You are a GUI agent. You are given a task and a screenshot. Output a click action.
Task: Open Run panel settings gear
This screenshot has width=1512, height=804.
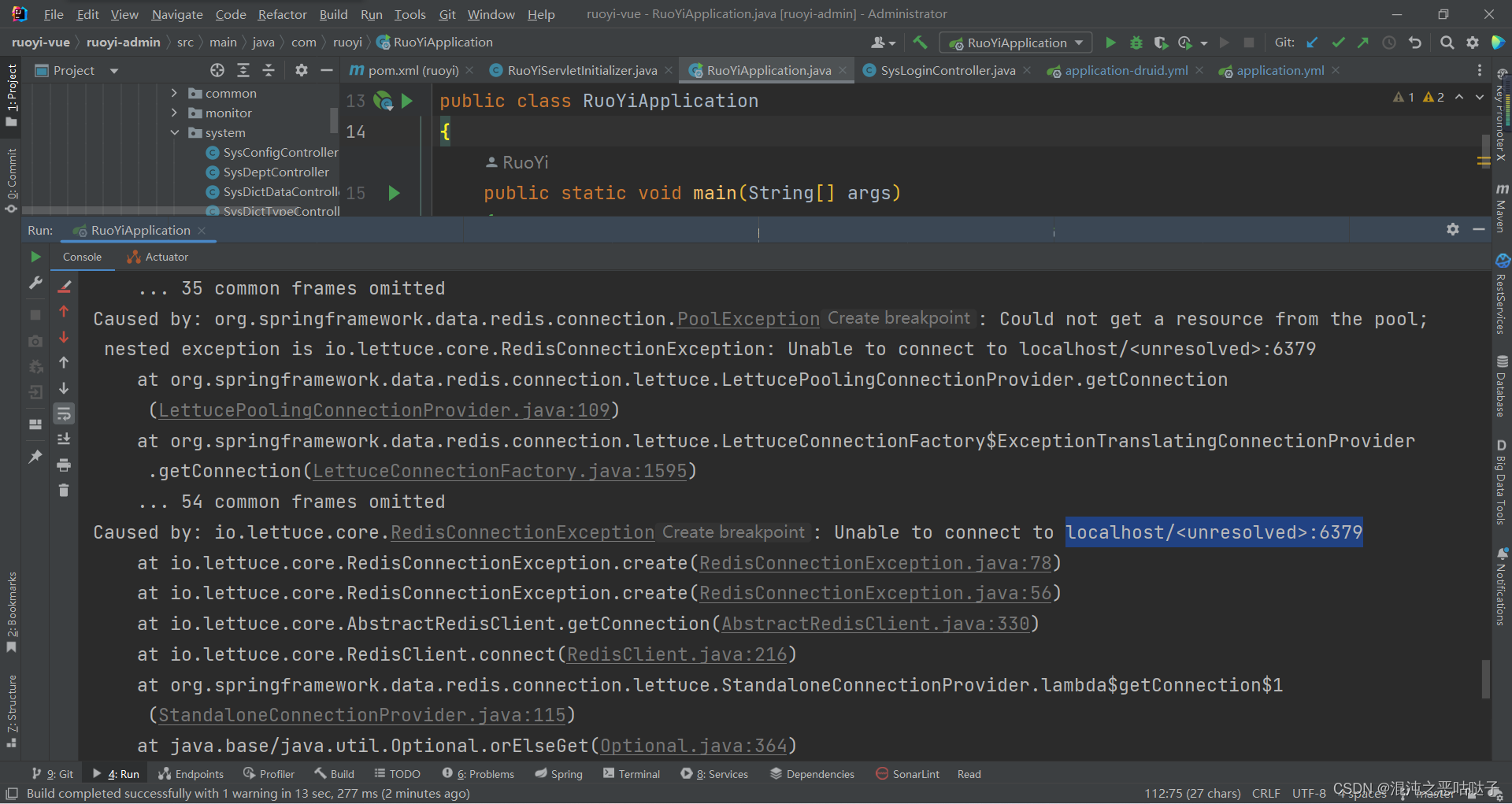coord(1453,229)
